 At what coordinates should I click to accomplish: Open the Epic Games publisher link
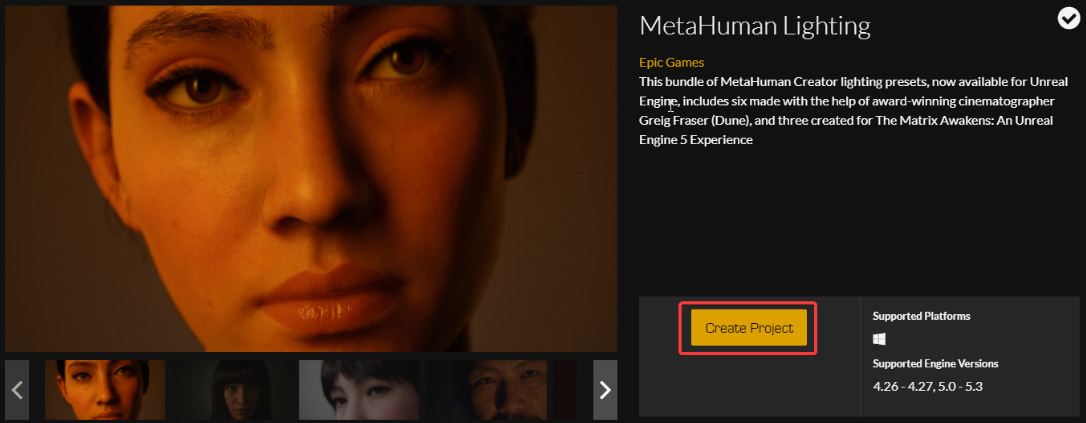(671, 62)
